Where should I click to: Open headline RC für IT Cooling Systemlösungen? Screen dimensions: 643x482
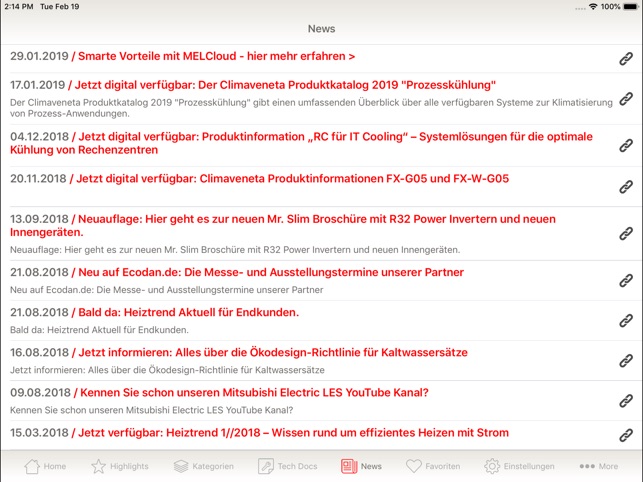point(301,143)
